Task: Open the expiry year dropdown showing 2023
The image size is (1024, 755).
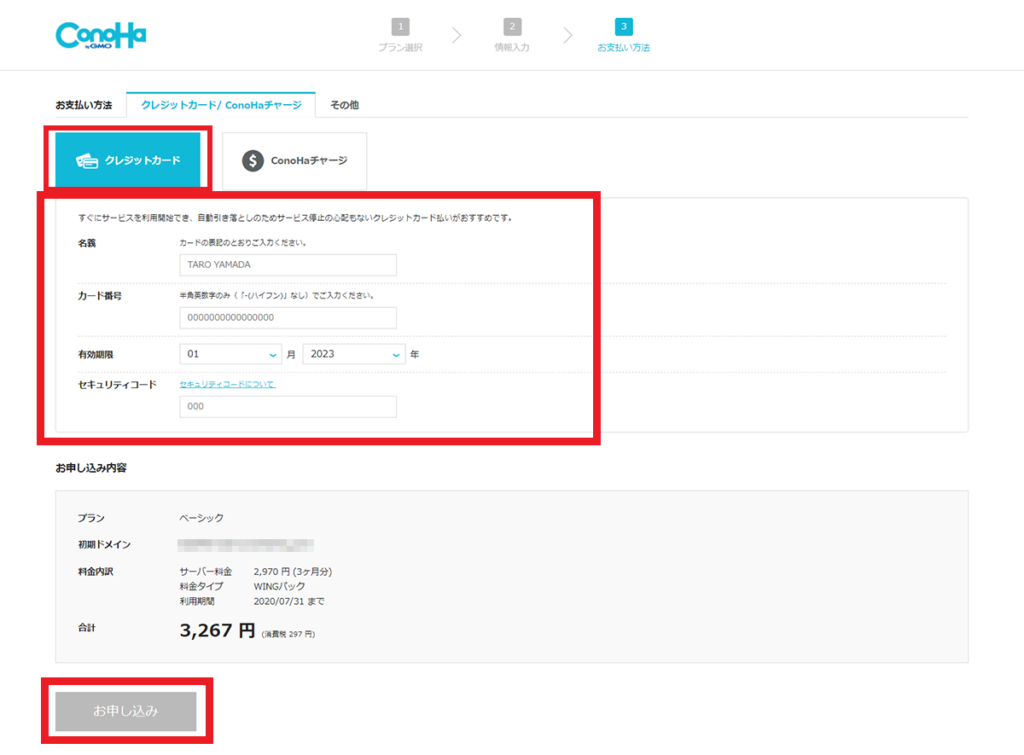Action: 354,354
